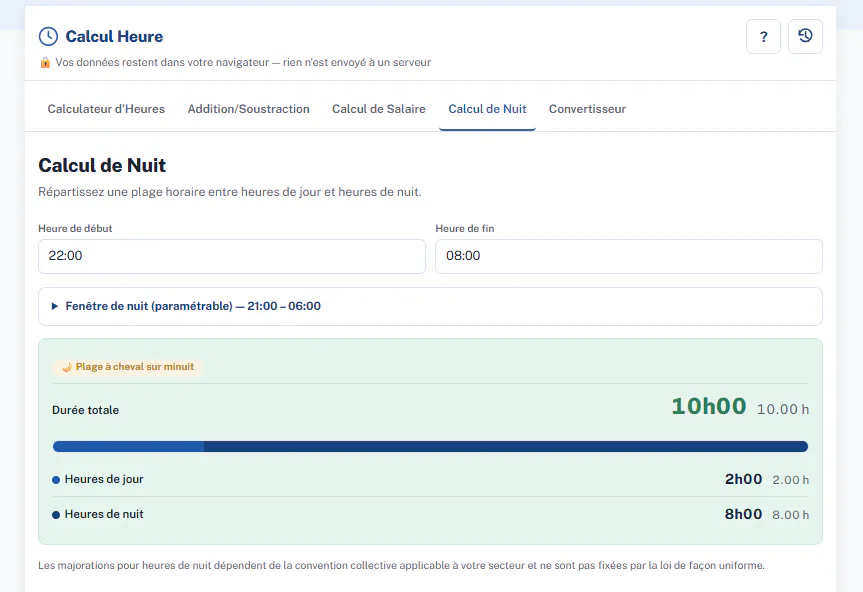Click the Heures de jour label
The width and height of the screenshot is (863, 592).
[104, 479]
